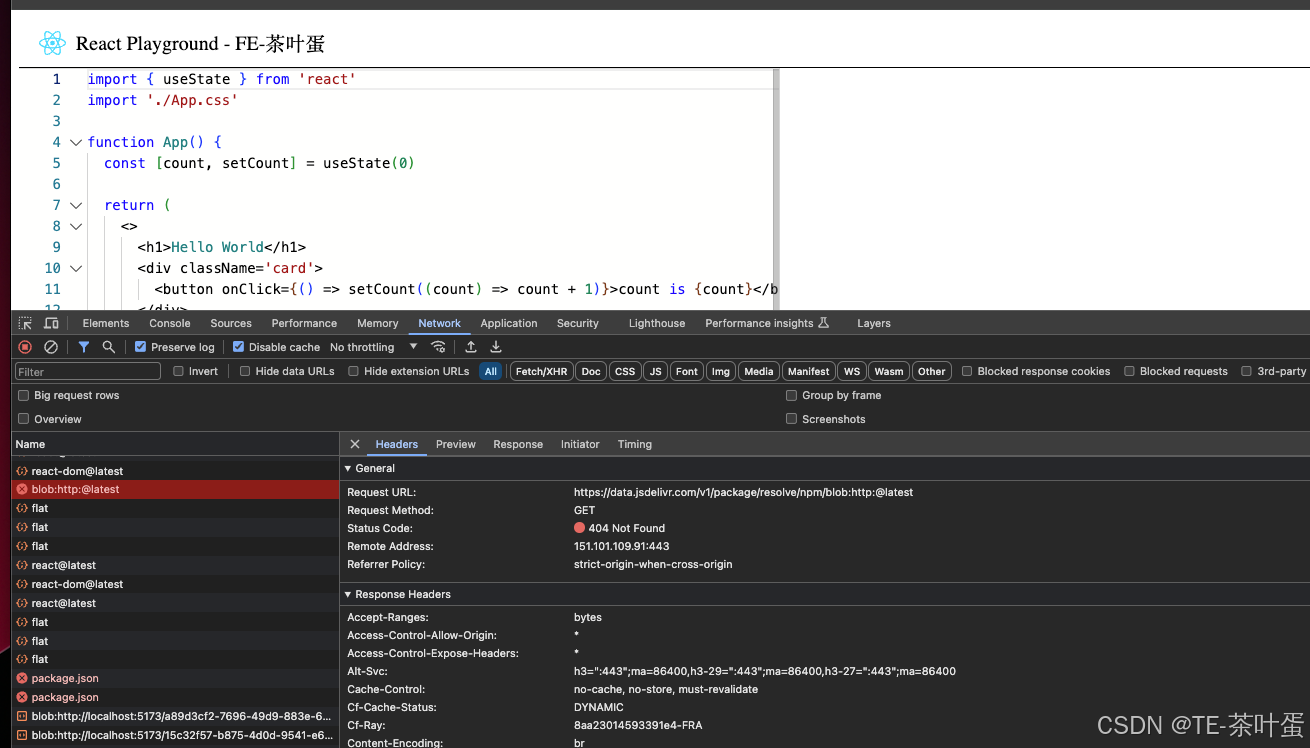
Task: Toggle the network filter funnel icon
Action: 84,347
